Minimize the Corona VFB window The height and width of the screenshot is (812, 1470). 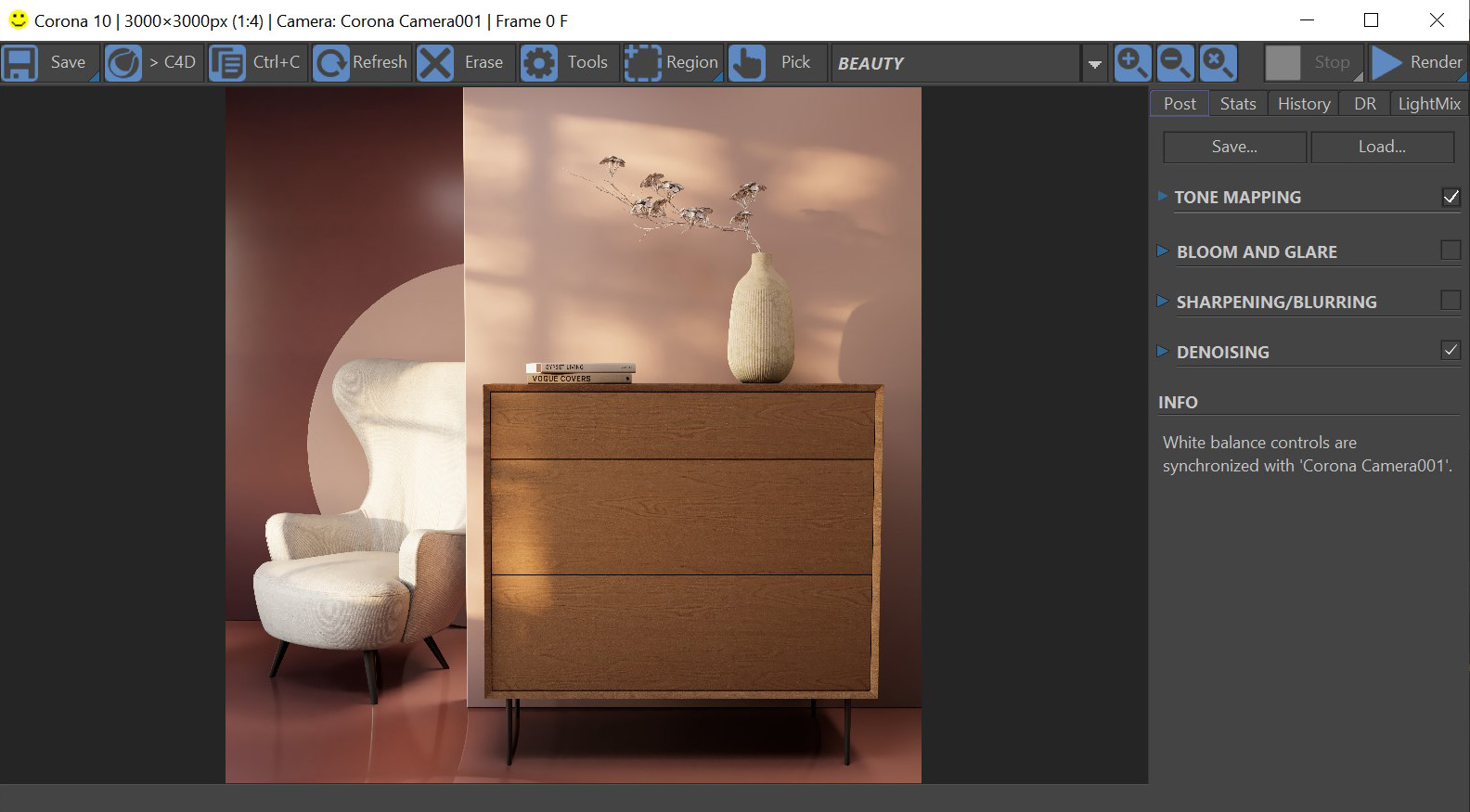point(1307,19)
